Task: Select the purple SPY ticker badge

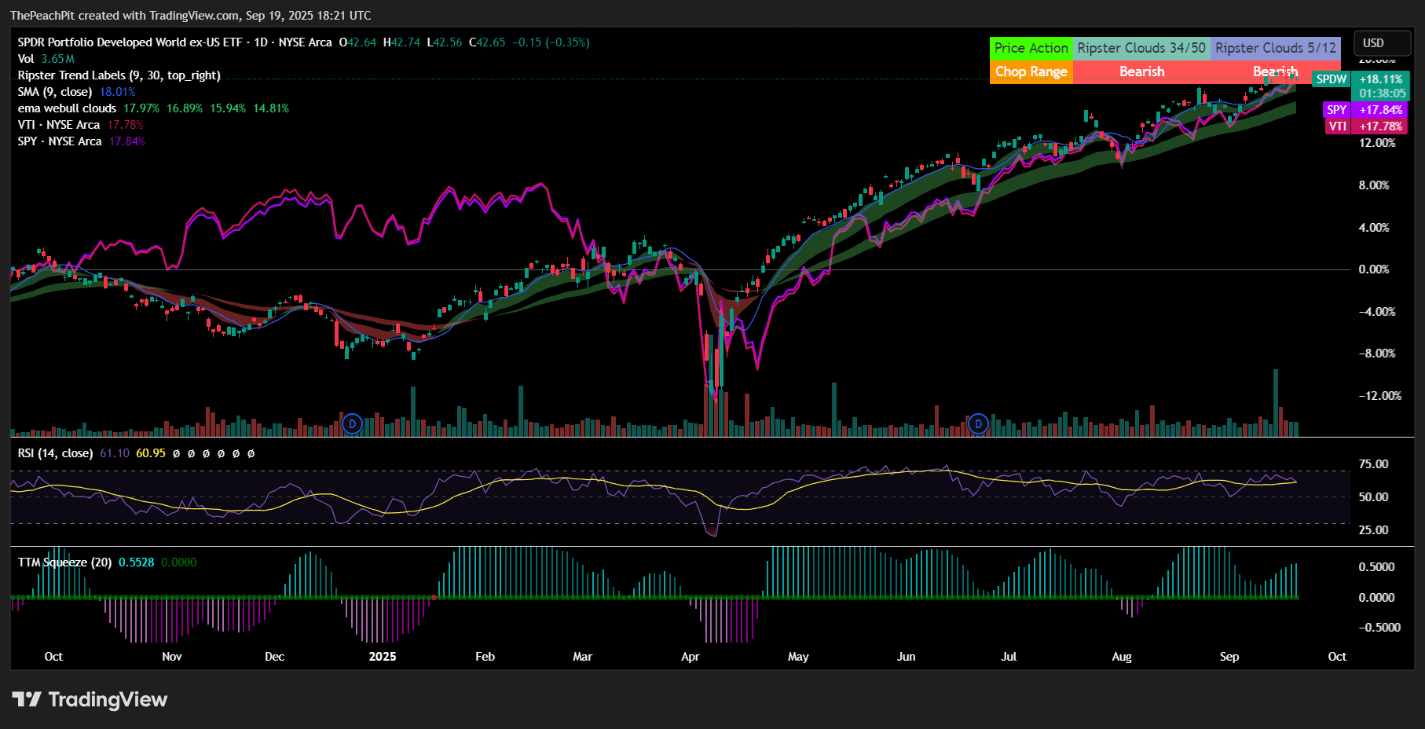Action: [1337, 110]
